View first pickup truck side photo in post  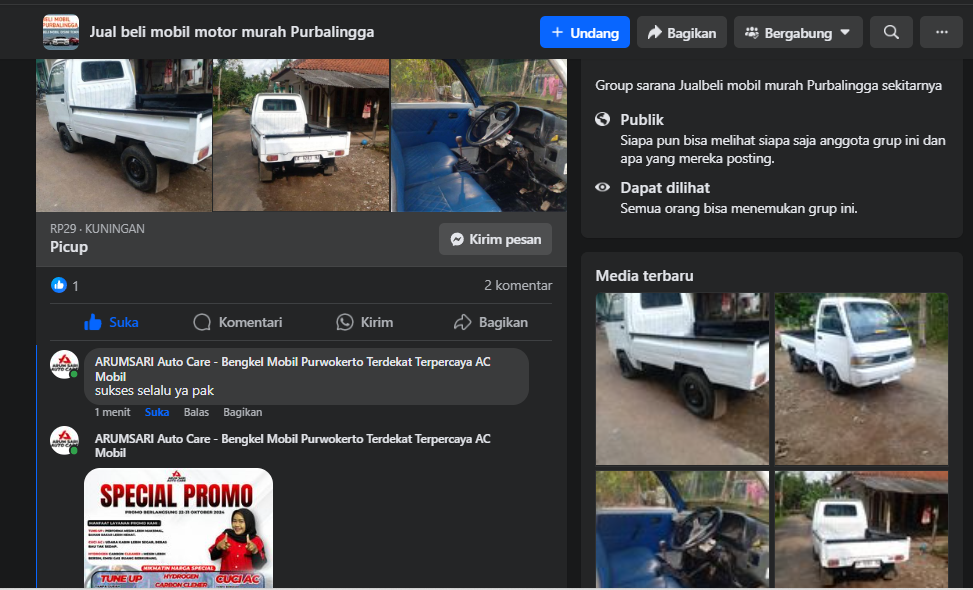[x=123, y=135]
